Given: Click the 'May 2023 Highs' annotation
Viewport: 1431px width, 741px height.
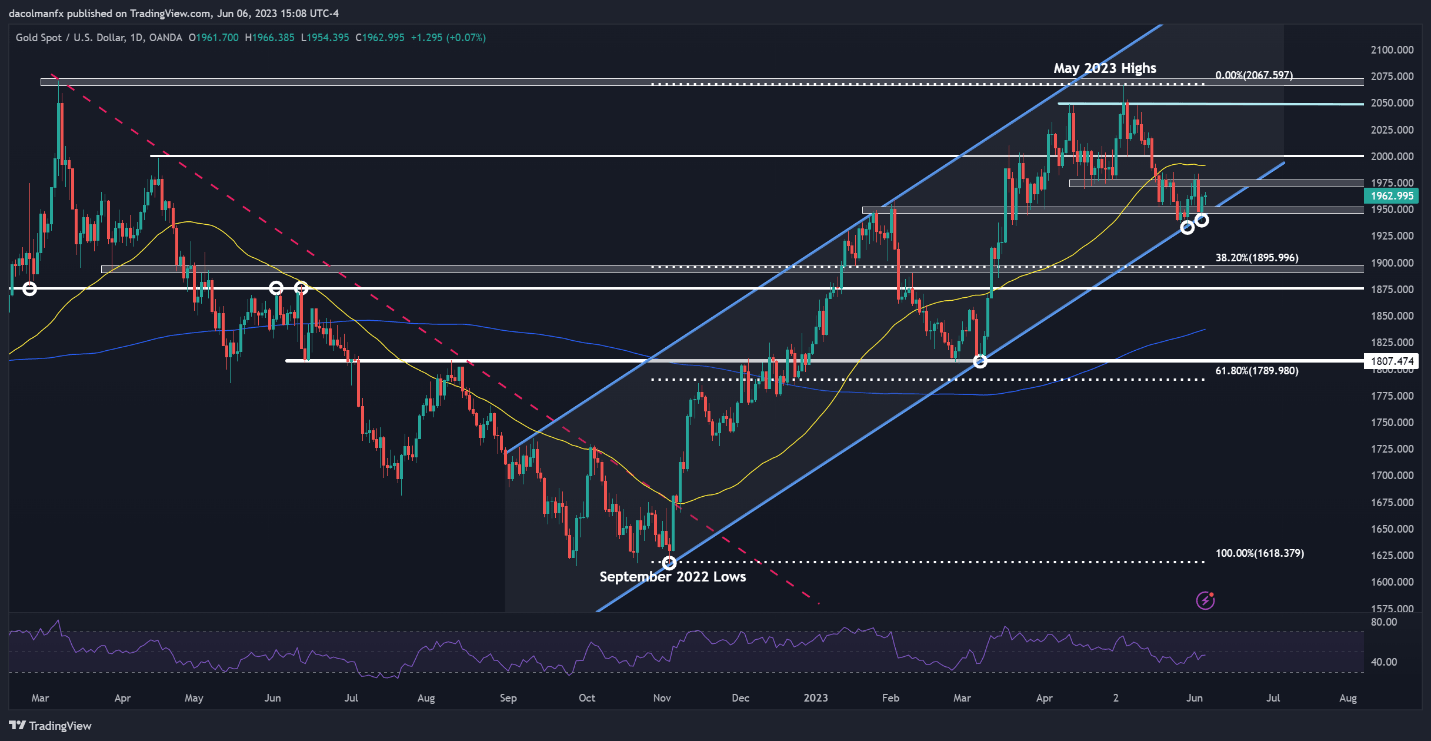Looking at the screenshot, I should [1107, 68].
